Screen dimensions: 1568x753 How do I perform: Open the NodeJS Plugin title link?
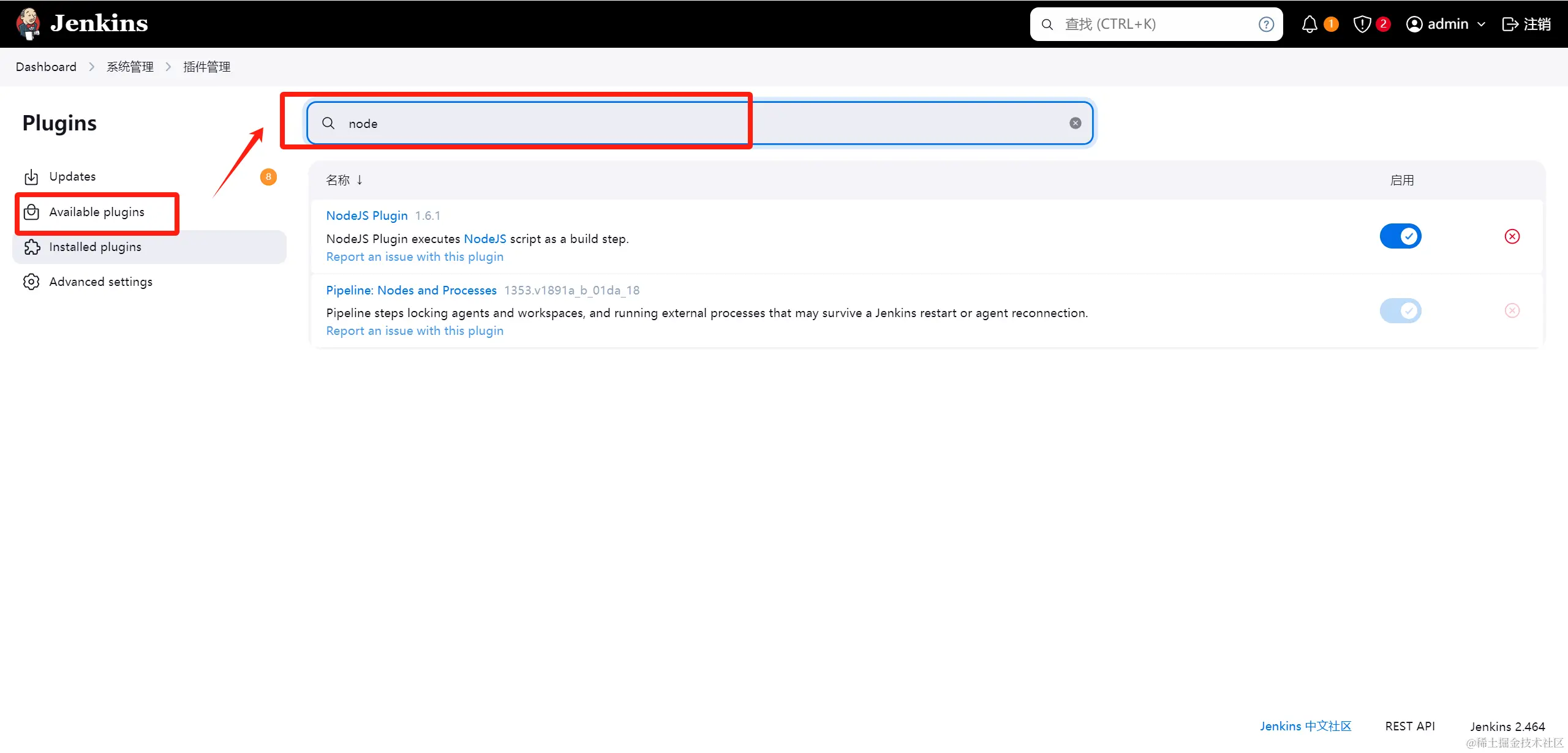click(x=366, y=215)
